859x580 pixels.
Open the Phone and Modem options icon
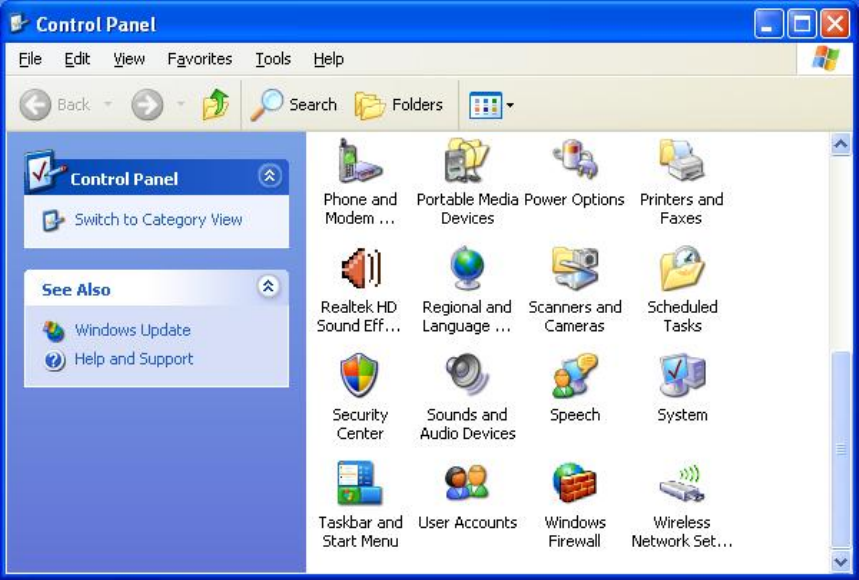[360, 162]
